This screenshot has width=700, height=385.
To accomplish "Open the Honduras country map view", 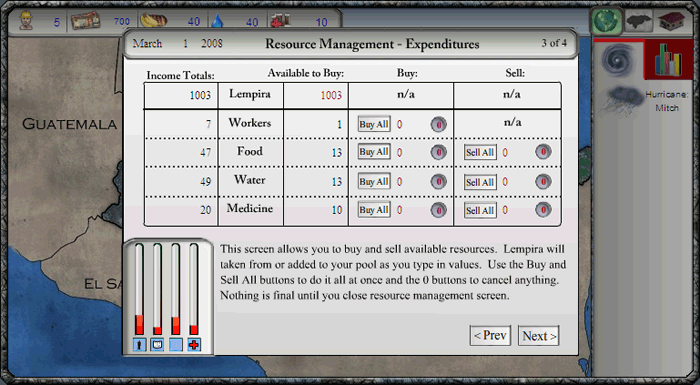I will pyautogui.click(x=638, y=21).
